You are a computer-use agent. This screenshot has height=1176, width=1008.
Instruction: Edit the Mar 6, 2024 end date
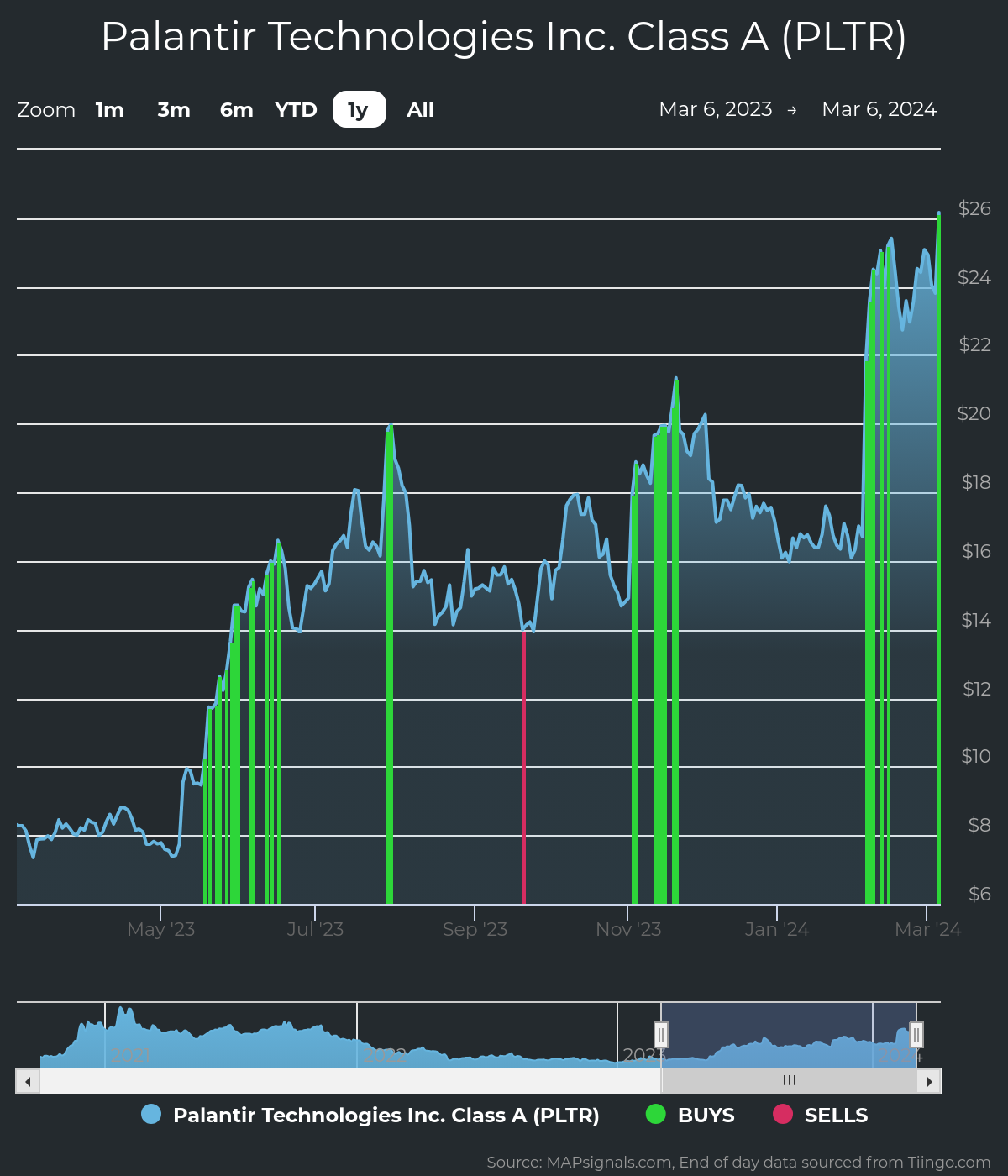click(x=879, y=109)
